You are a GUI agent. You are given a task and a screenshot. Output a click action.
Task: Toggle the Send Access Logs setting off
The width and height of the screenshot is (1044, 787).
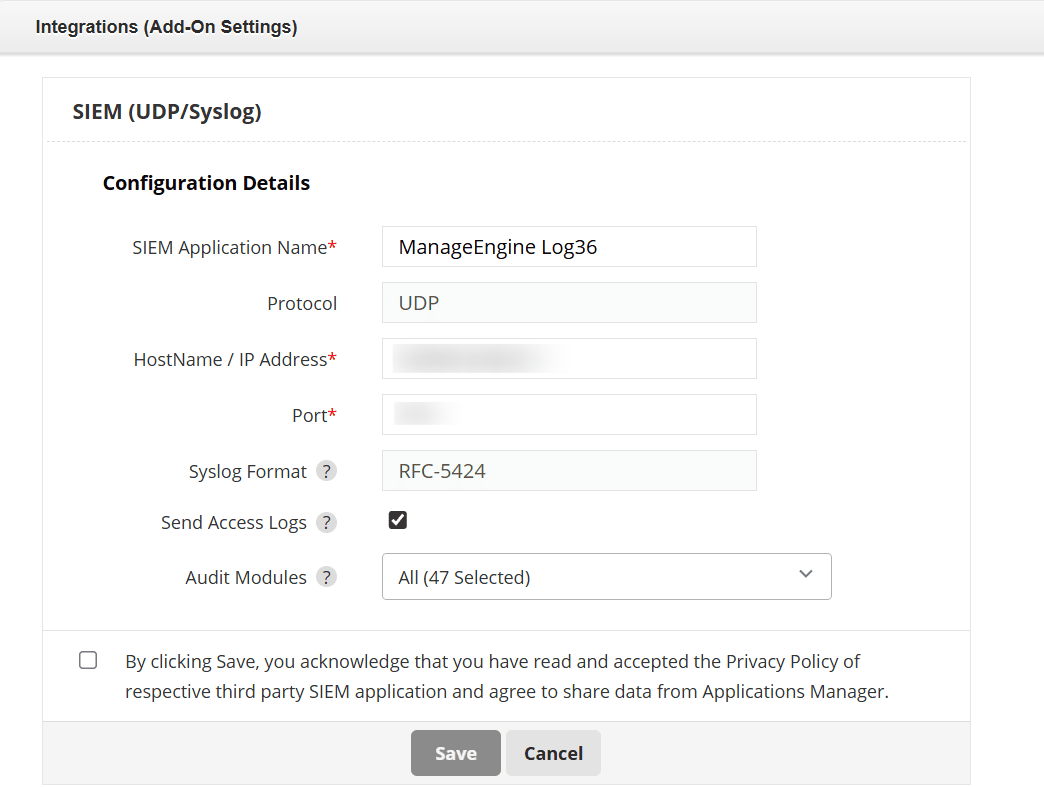click(x=397, y=520)
